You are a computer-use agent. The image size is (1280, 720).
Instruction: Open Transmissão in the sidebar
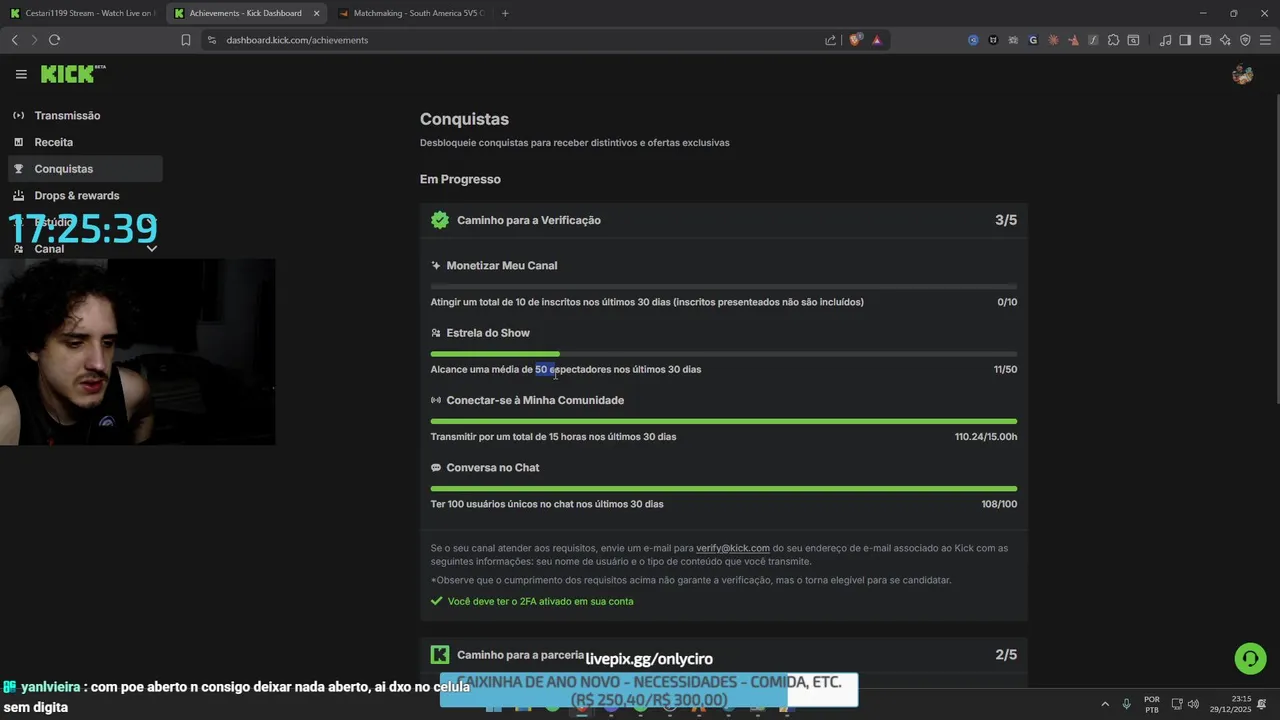tap(85, 115)
